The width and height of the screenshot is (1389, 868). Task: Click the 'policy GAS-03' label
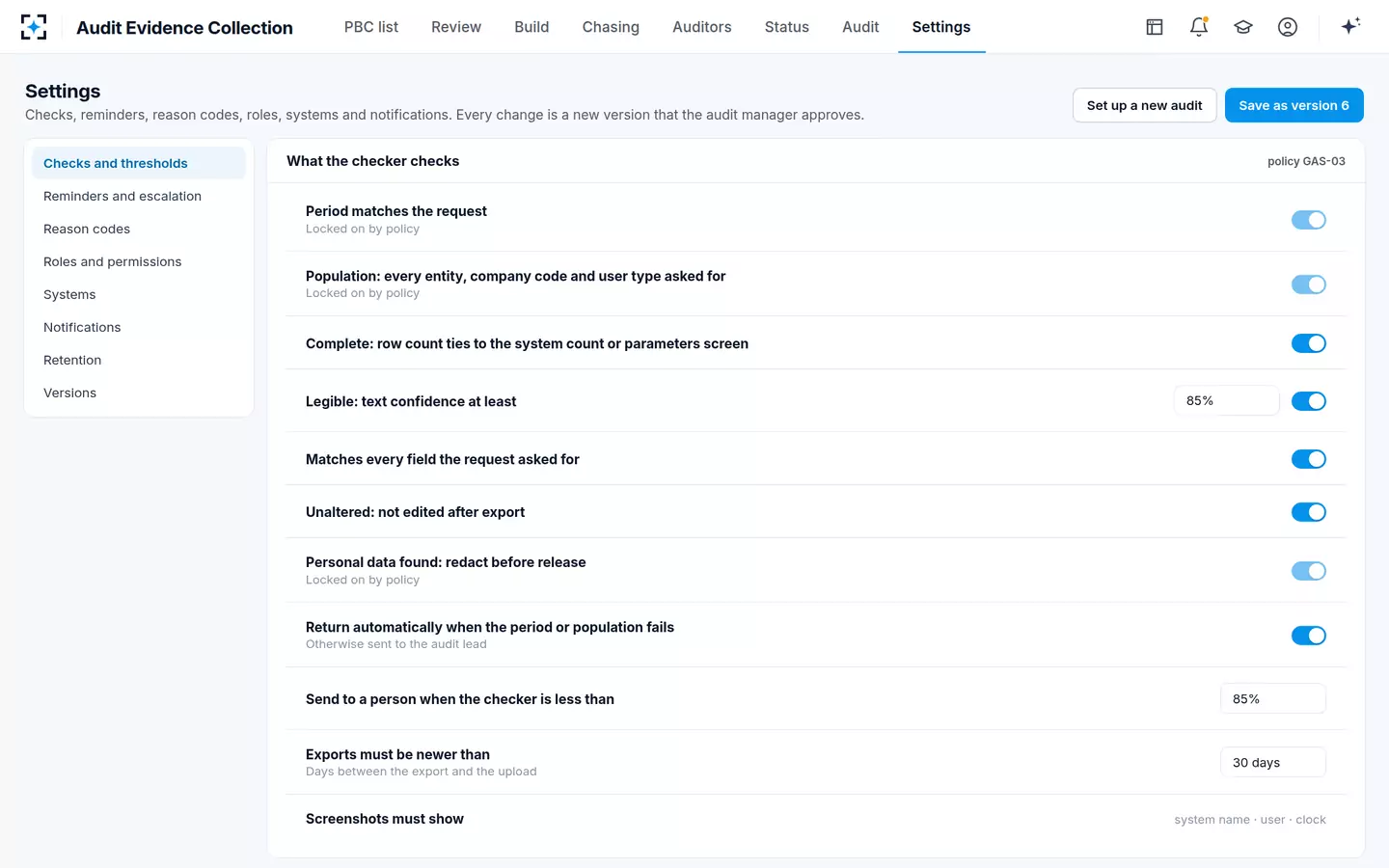[1306, 161]
